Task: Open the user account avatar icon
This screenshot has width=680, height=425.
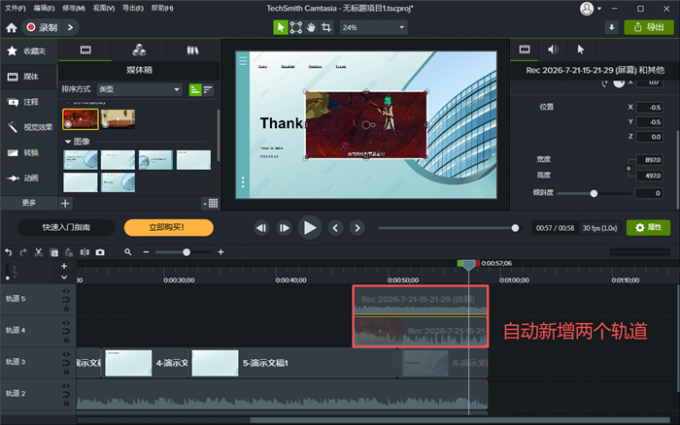Action: click(587, 9)
